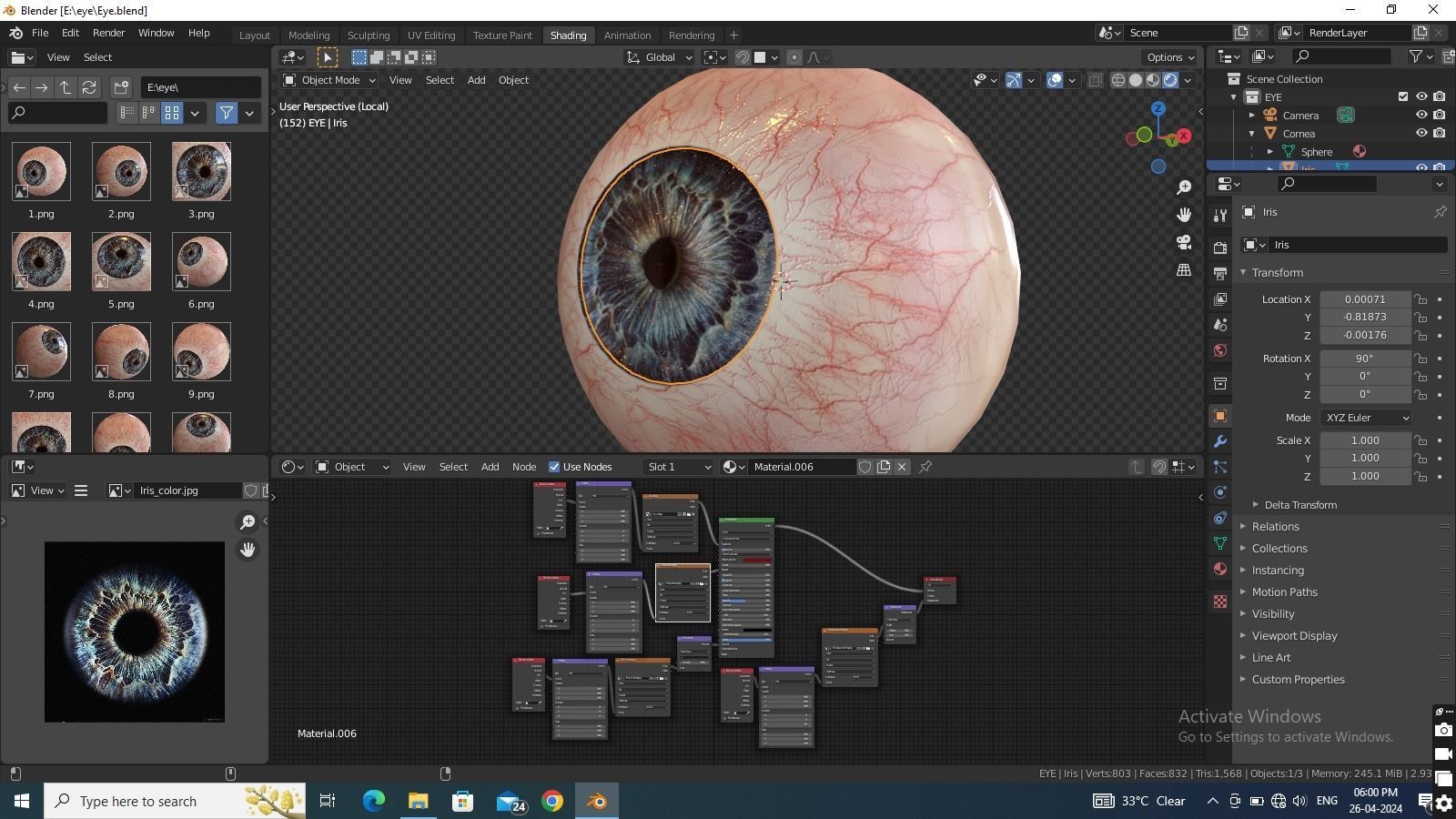Image resolution: width=1456 pixels, height=819 pixels.
Task: Open the Object Data mesh tab
Action: [x=1220, y=543]
